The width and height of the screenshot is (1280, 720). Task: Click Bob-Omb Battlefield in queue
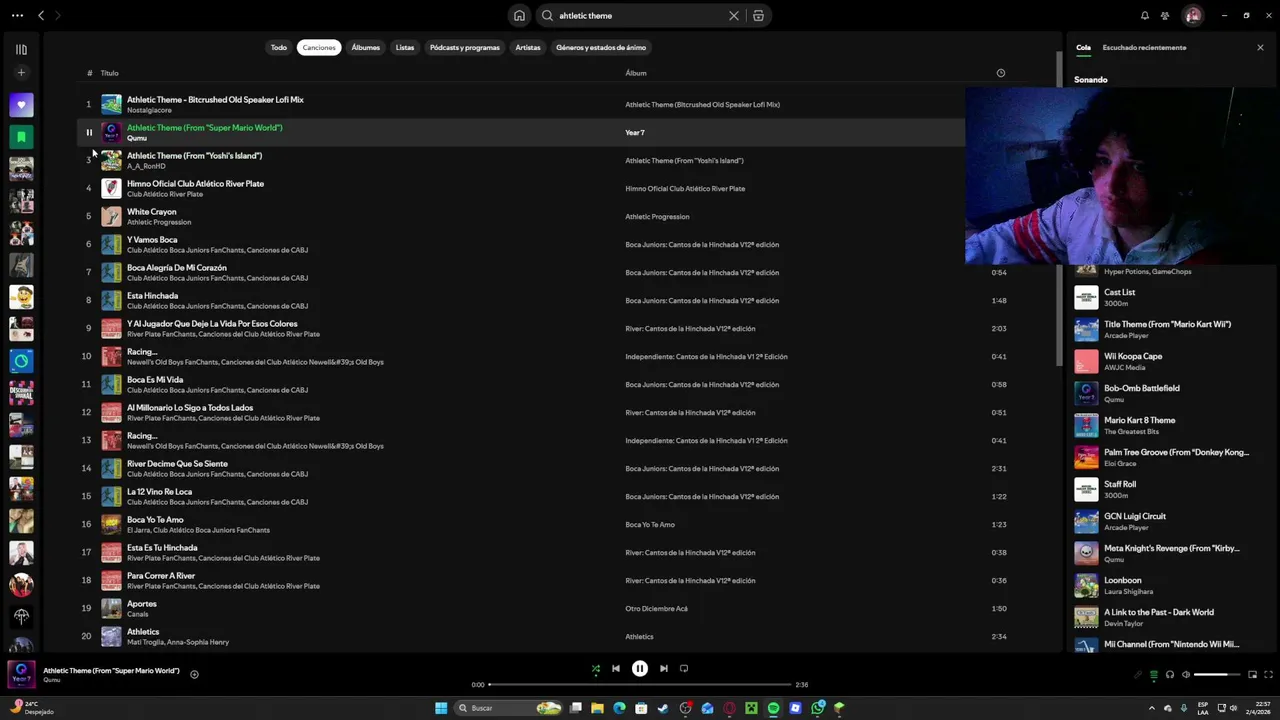(1162, 394)
